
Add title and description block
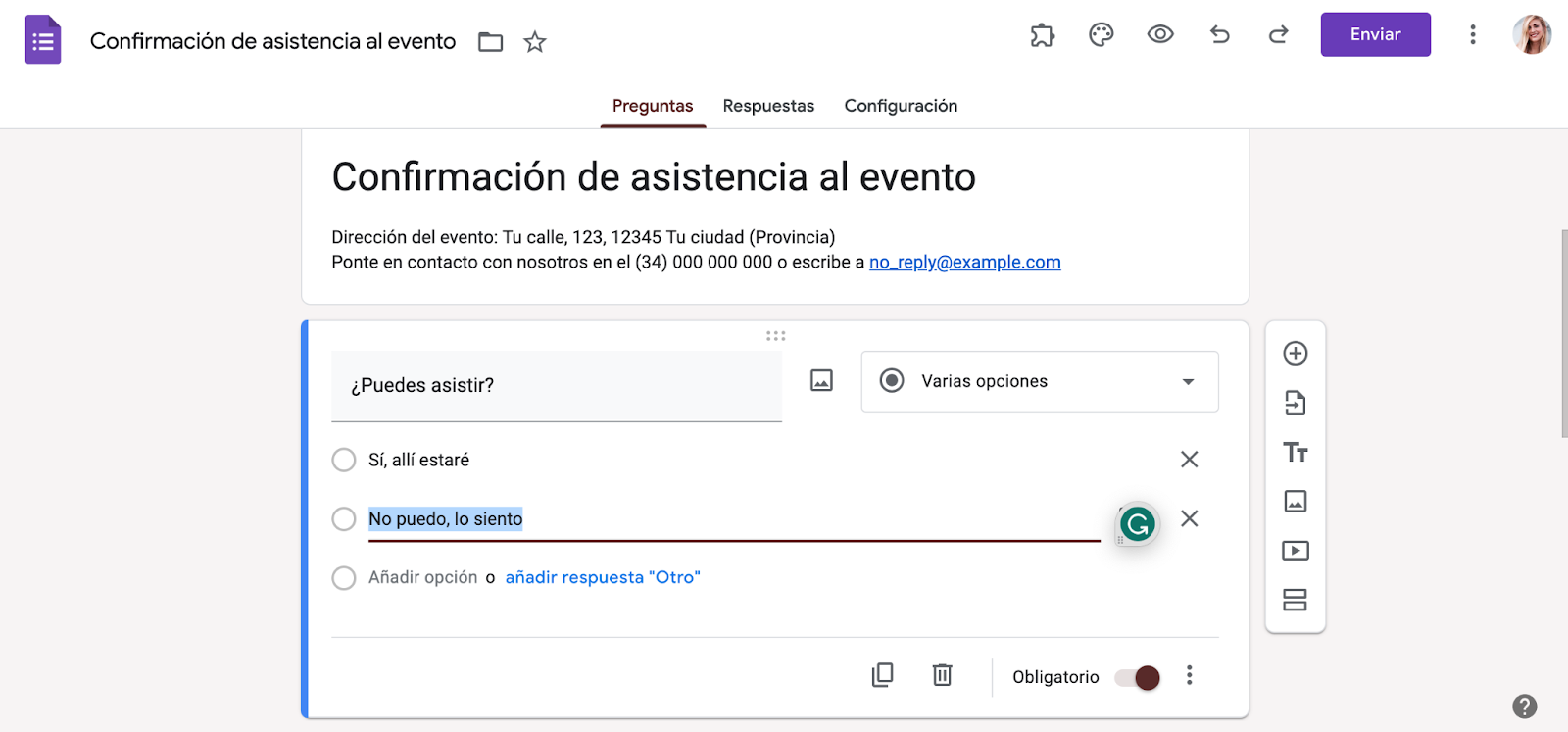pos(1296,453)
